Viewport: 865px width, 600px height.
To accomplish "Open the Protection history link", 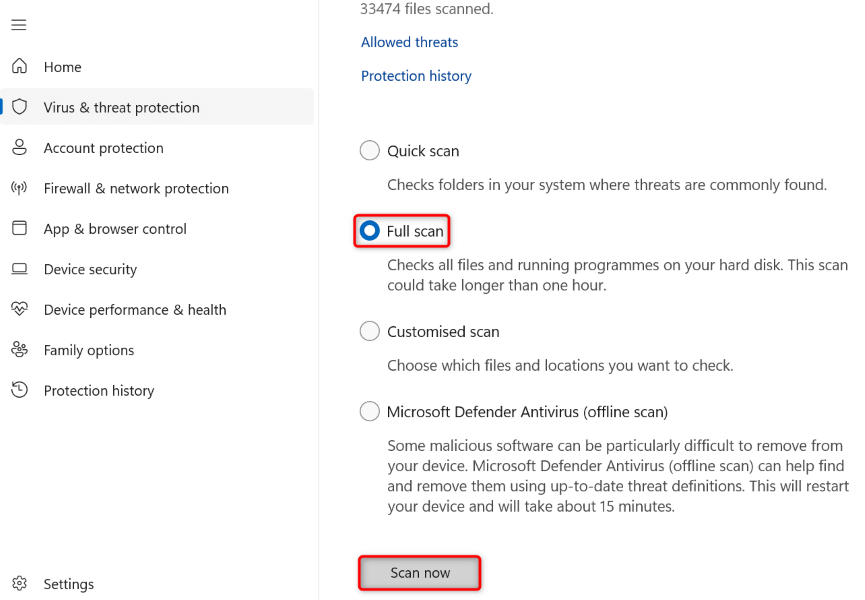I will click(x=416, y=76).
